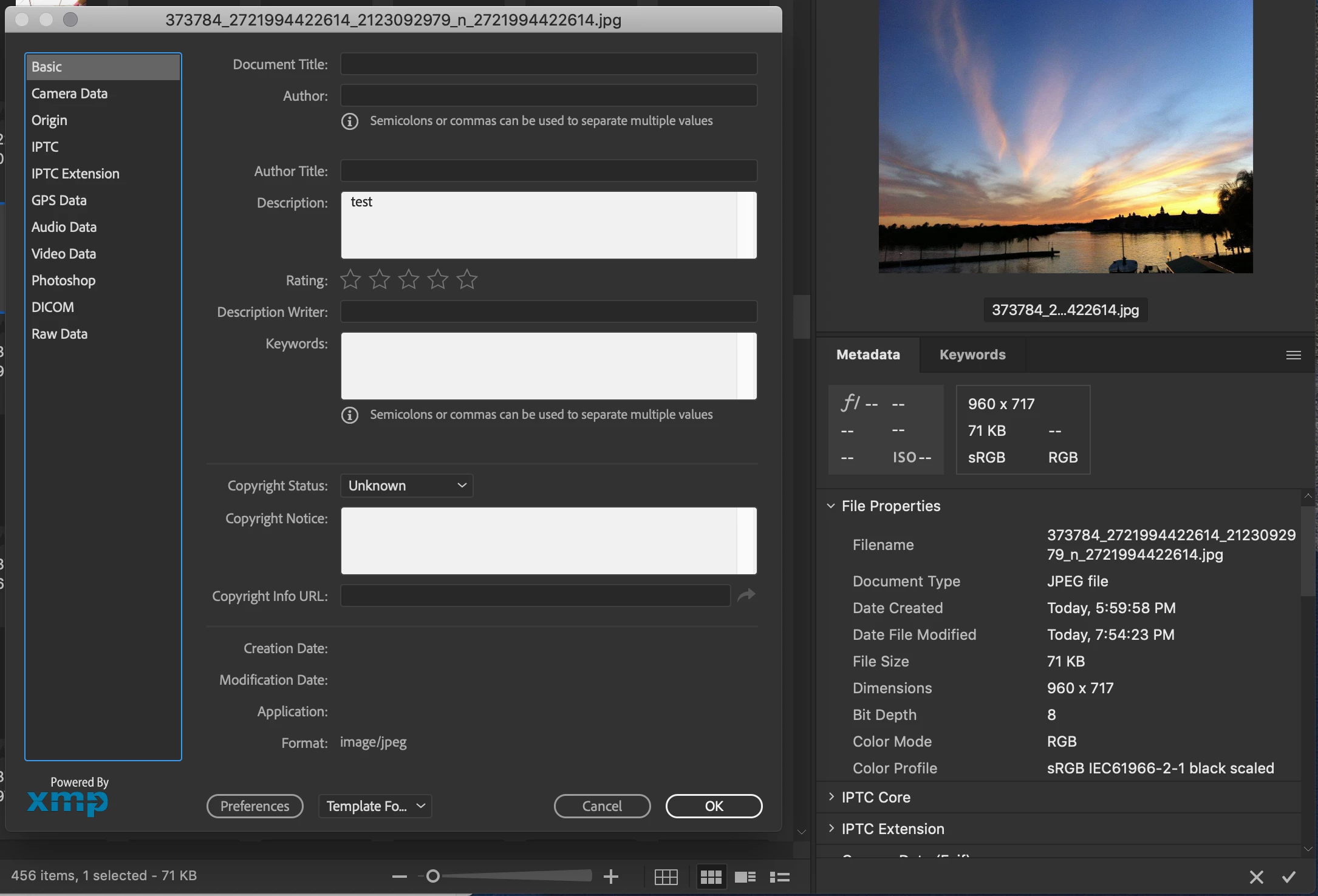Click the thumbnail grid lock icon

666,877
